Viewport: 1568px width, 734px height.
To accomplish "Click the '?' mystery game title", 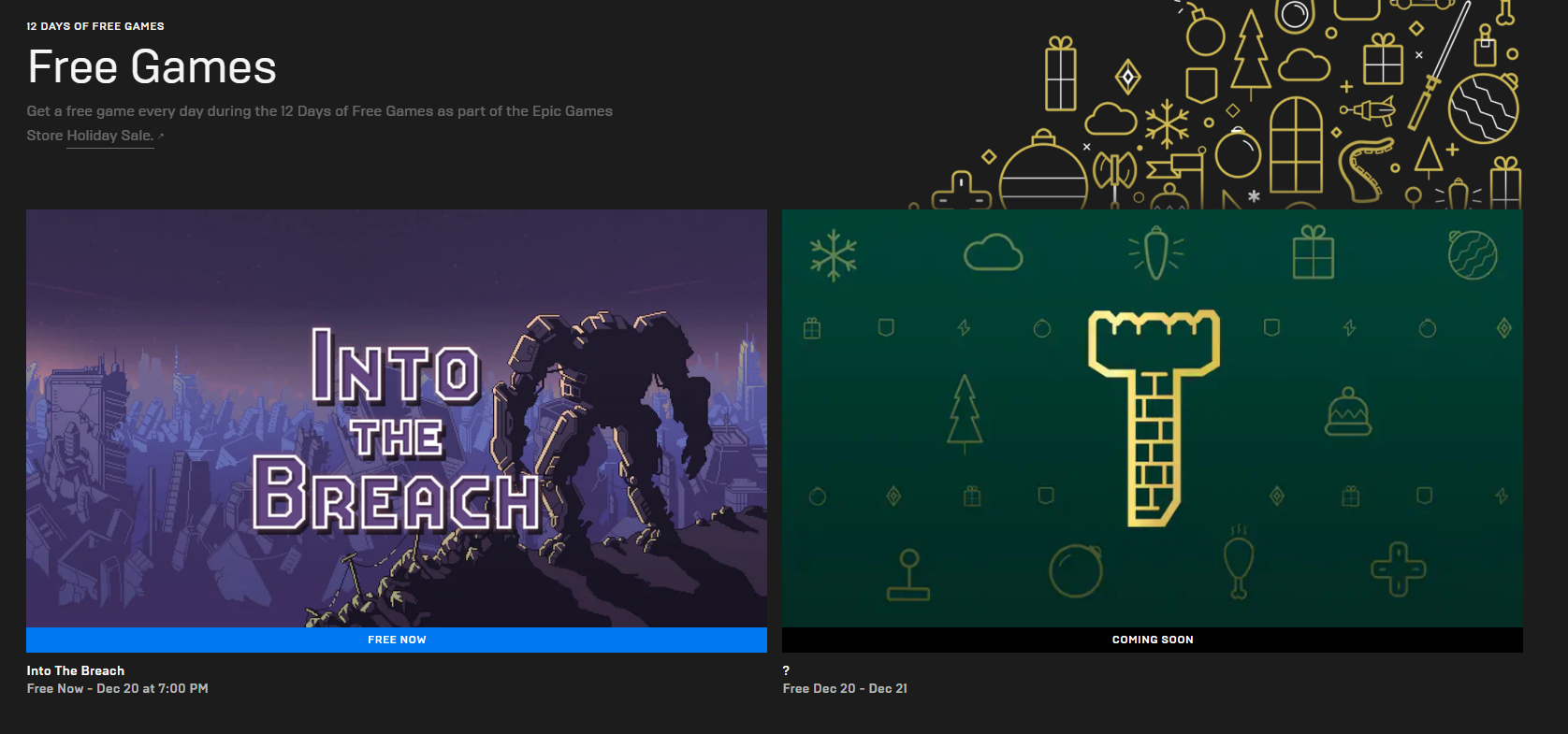I will tap(787, 670).
